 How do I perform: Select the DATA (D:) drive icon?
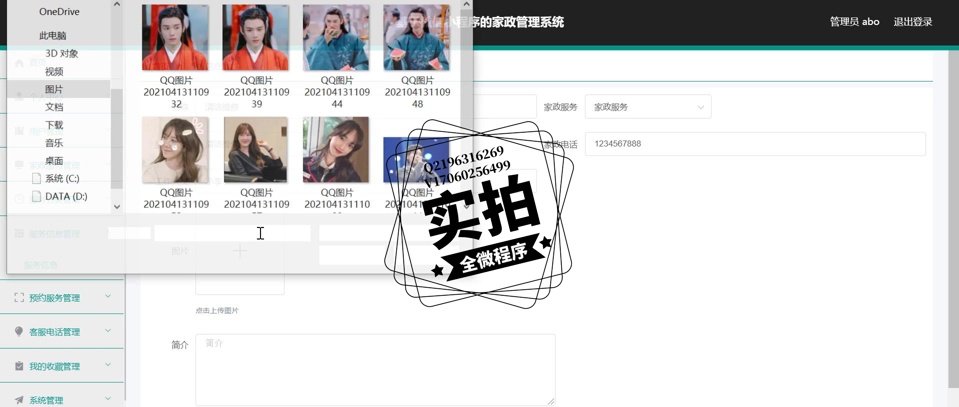click(36, 197)
